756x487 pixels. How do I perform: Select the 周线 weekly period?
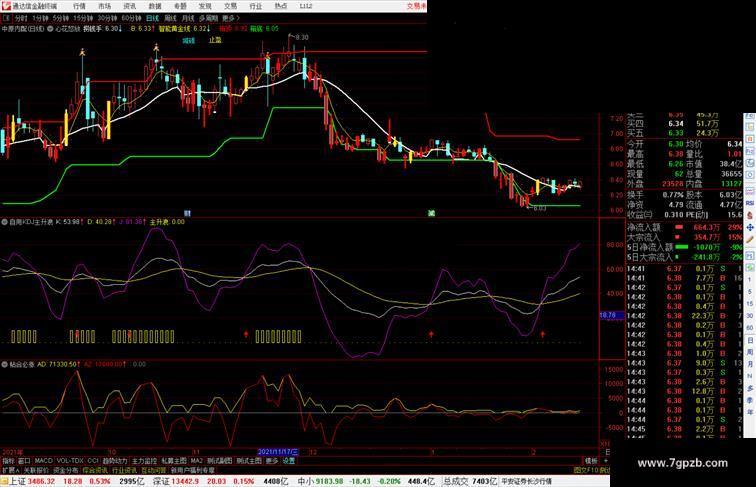coord(170,18)
